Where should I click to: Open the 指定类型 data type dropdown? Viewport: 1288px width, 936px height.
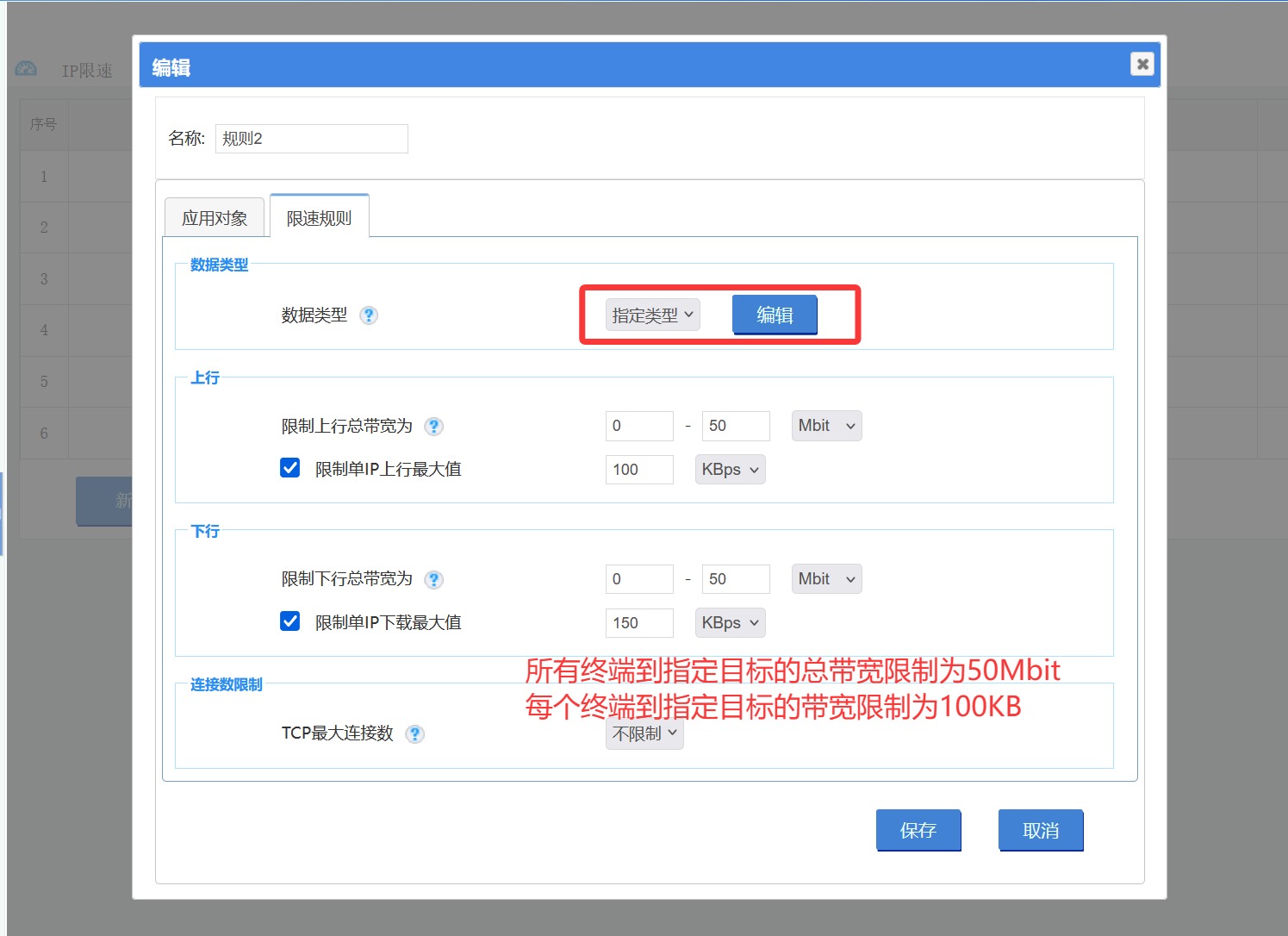pyautogui.click(x=652, y=315)
